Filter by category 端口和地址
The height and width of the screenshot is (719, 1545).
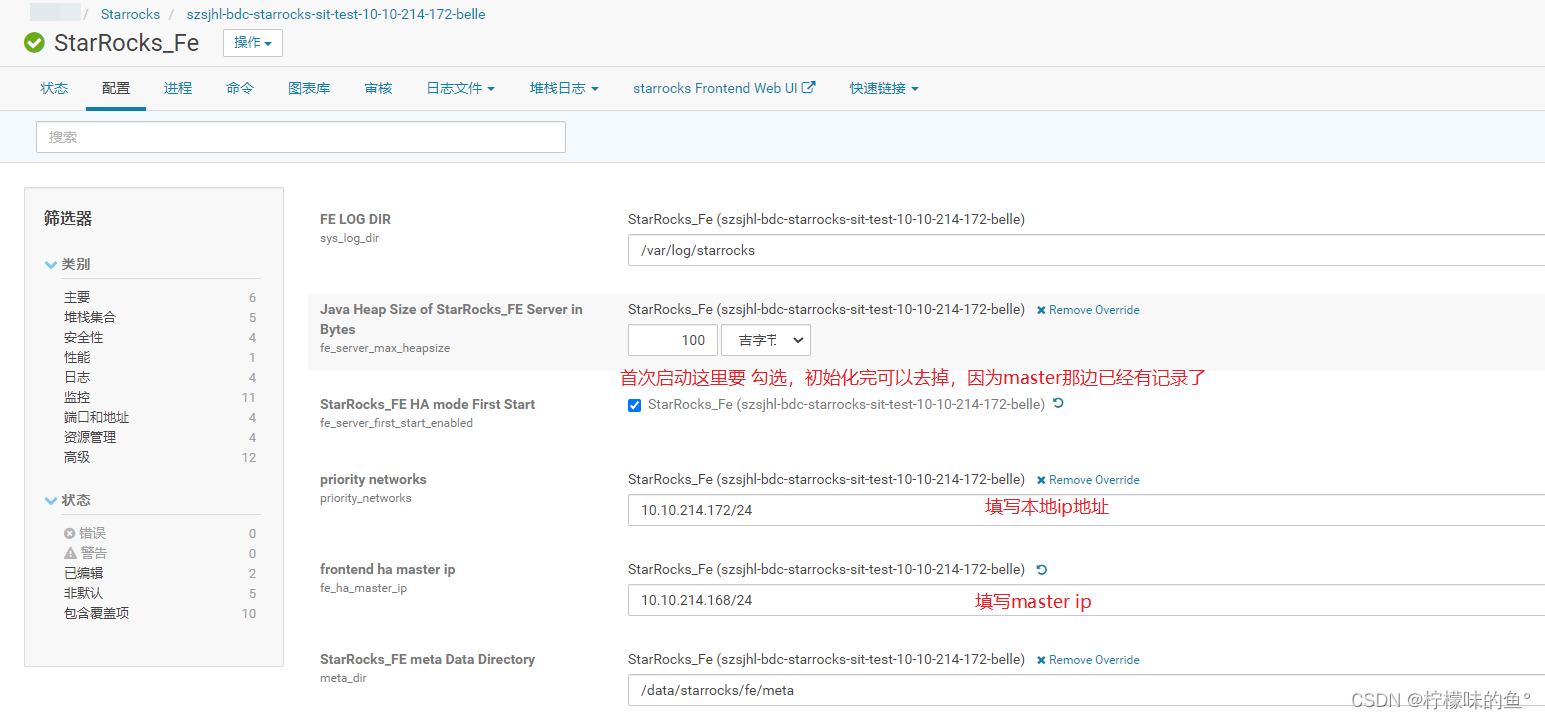point(97,417)
